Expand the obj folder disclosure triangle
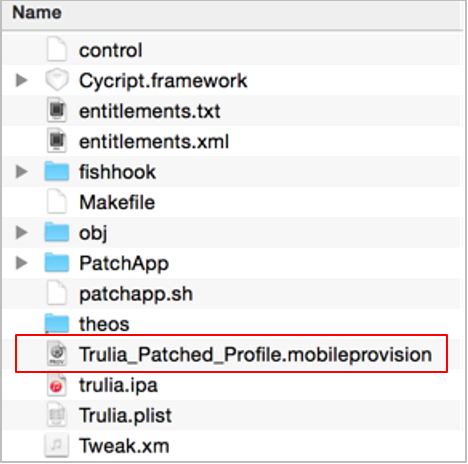Image resolution: width=468 pixels, height=464 pixels. point(22,233)
